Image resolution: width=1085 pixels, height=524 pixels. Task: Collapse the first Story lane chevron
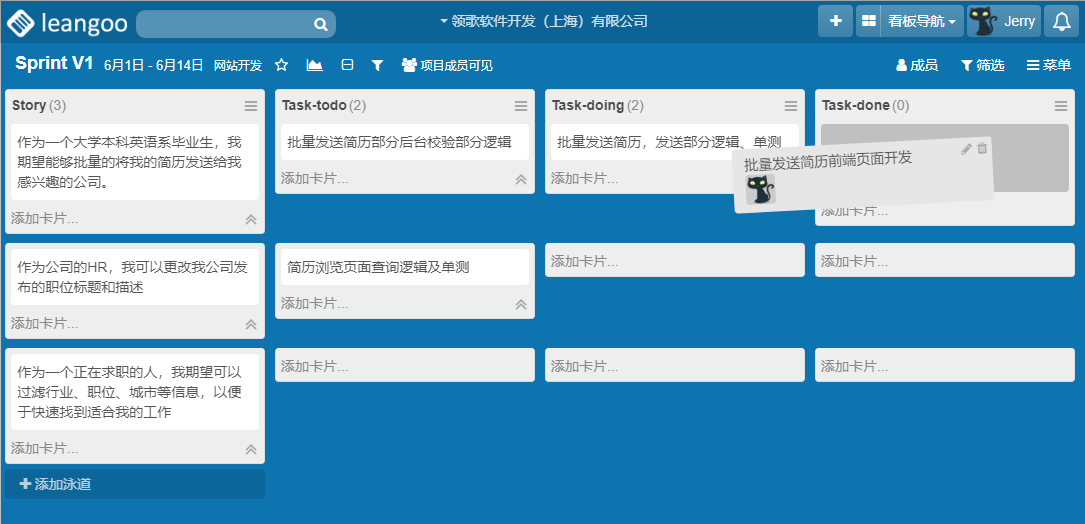point(251,219)
